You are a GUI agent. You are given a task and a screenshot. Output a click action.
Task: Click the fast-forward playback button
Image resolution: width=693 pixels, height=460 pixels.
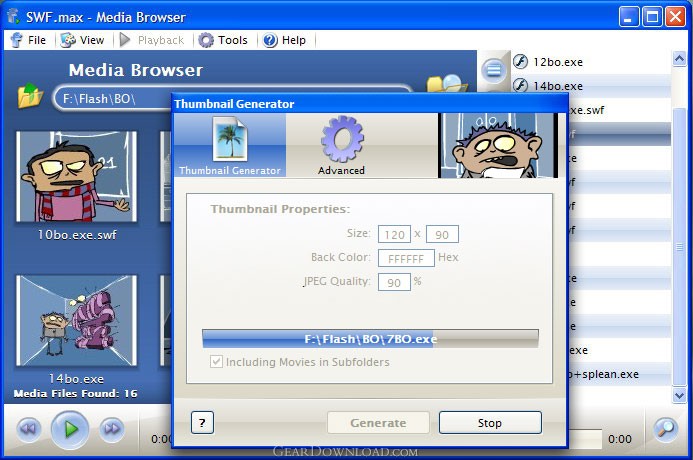(x=111, y=429)
